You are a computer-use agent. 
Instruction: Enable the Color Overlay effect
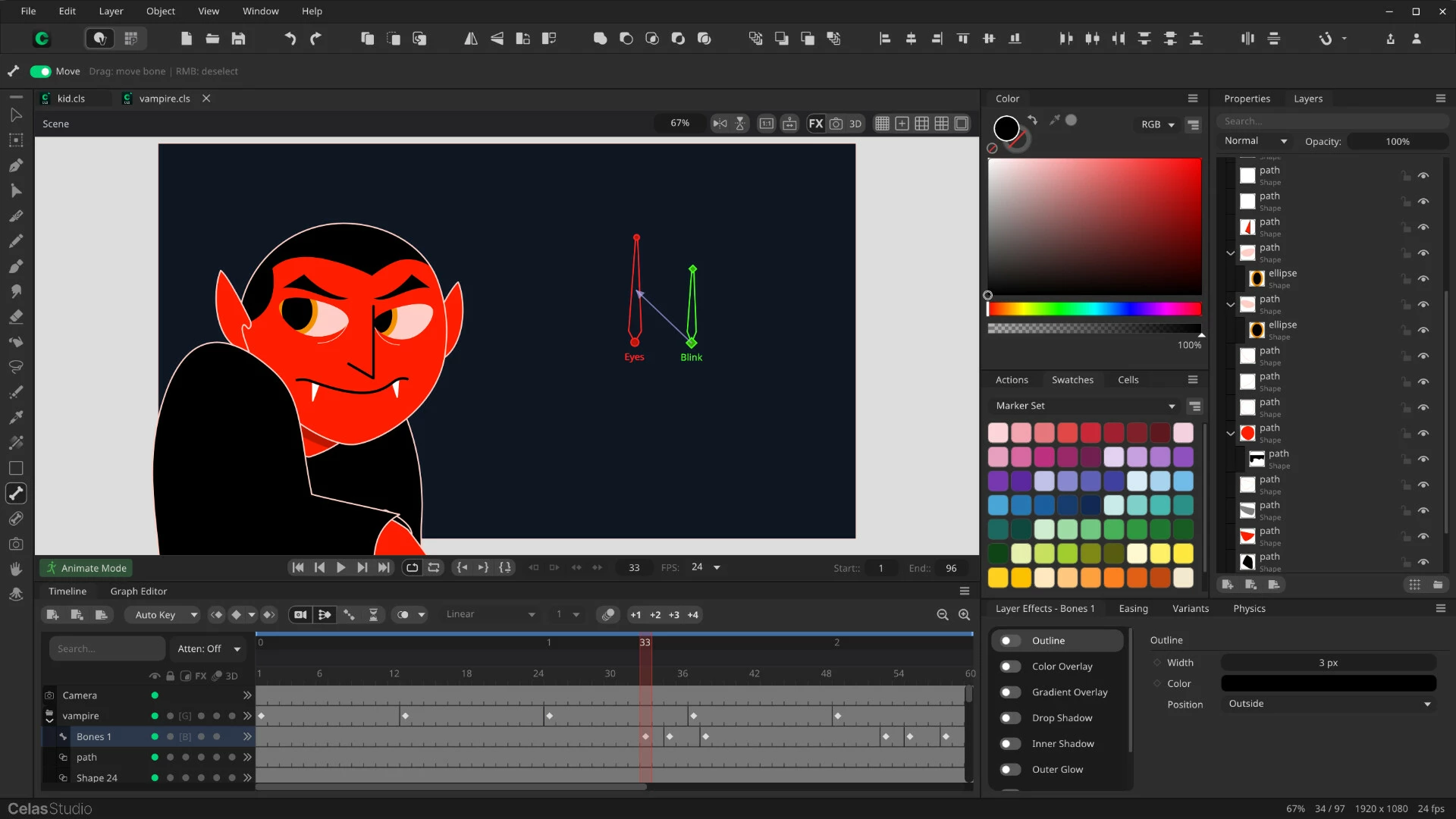(x=1009, y=667)
